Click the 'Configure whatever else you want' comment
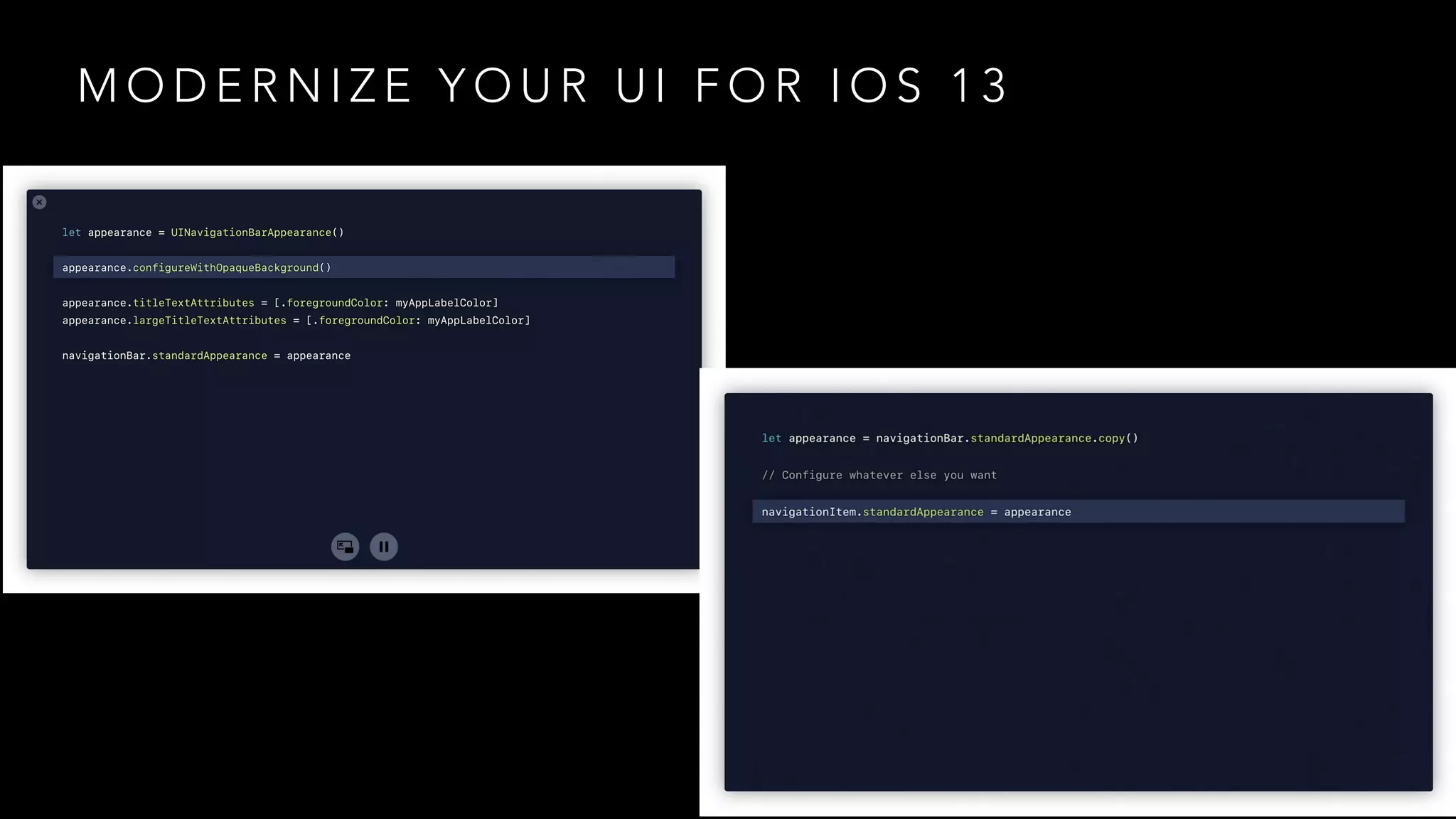Image resolution: width=1456 pixels, height=819 pixels. (879, 475)
